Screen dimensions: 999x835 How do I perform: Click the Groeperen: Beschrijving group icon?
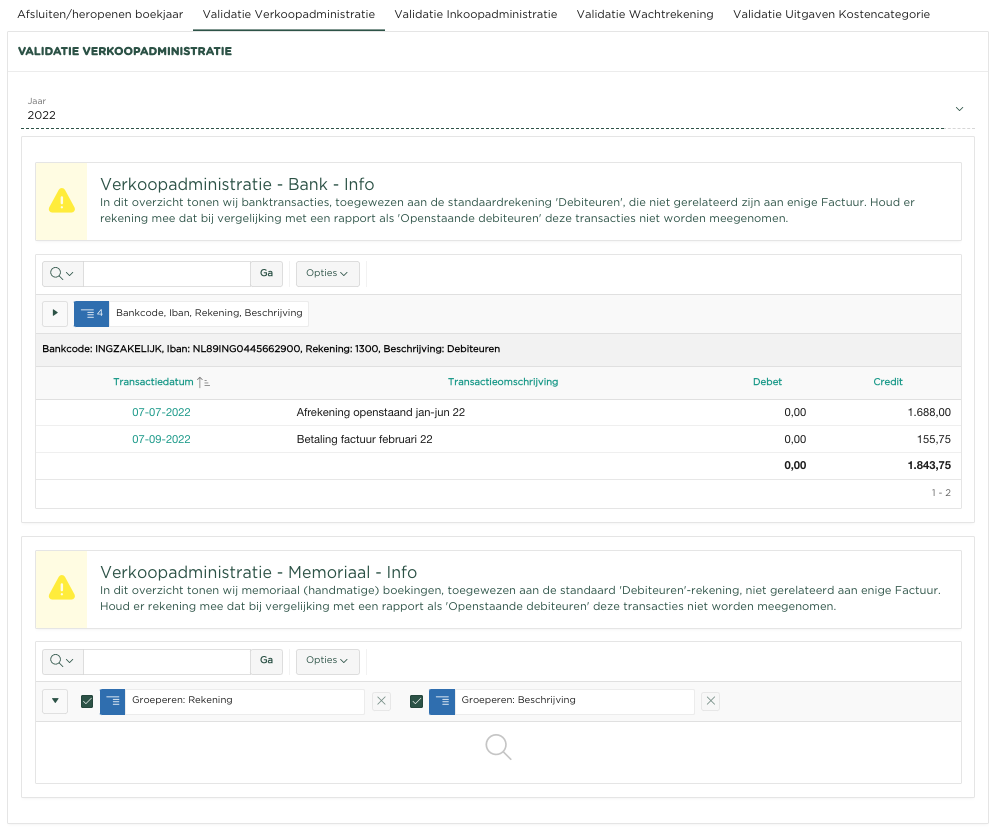coord(441,701)
